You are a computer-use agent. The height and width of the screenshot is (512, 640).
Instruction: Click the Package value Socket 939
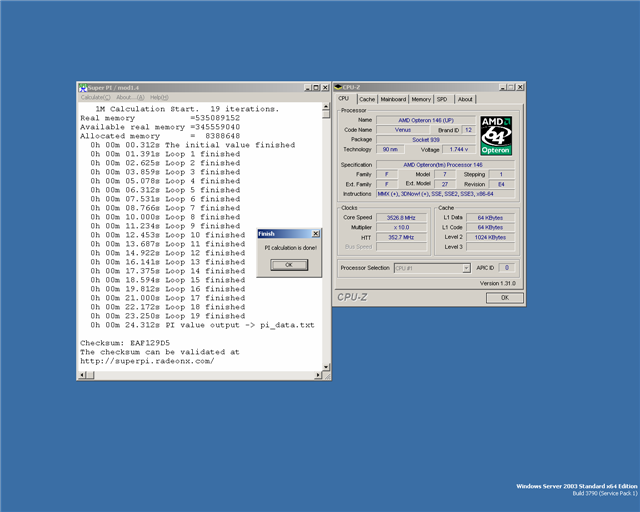click(x=426, y=140)
